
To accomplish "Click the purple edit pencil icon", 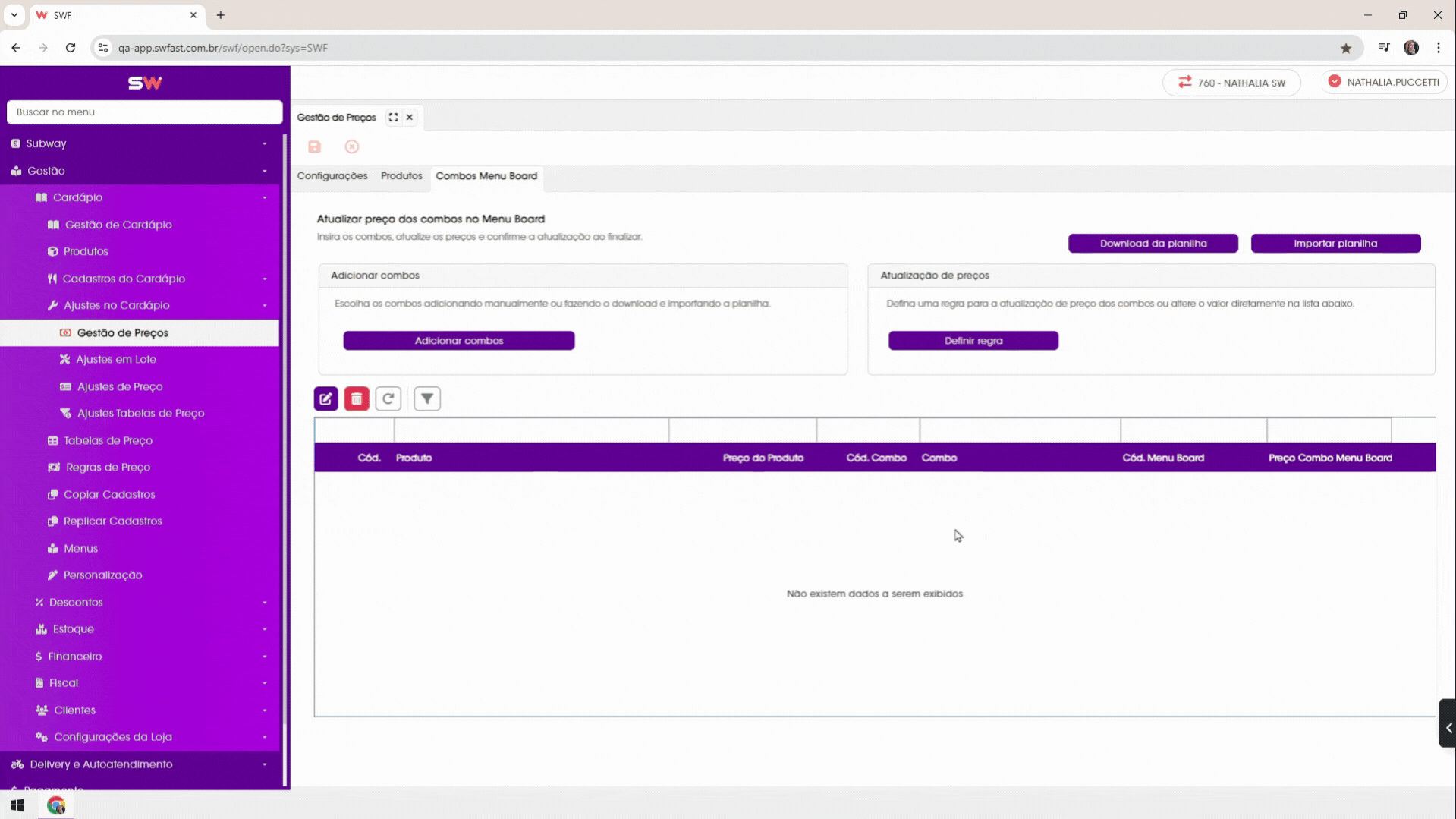I will click(325, 398).
